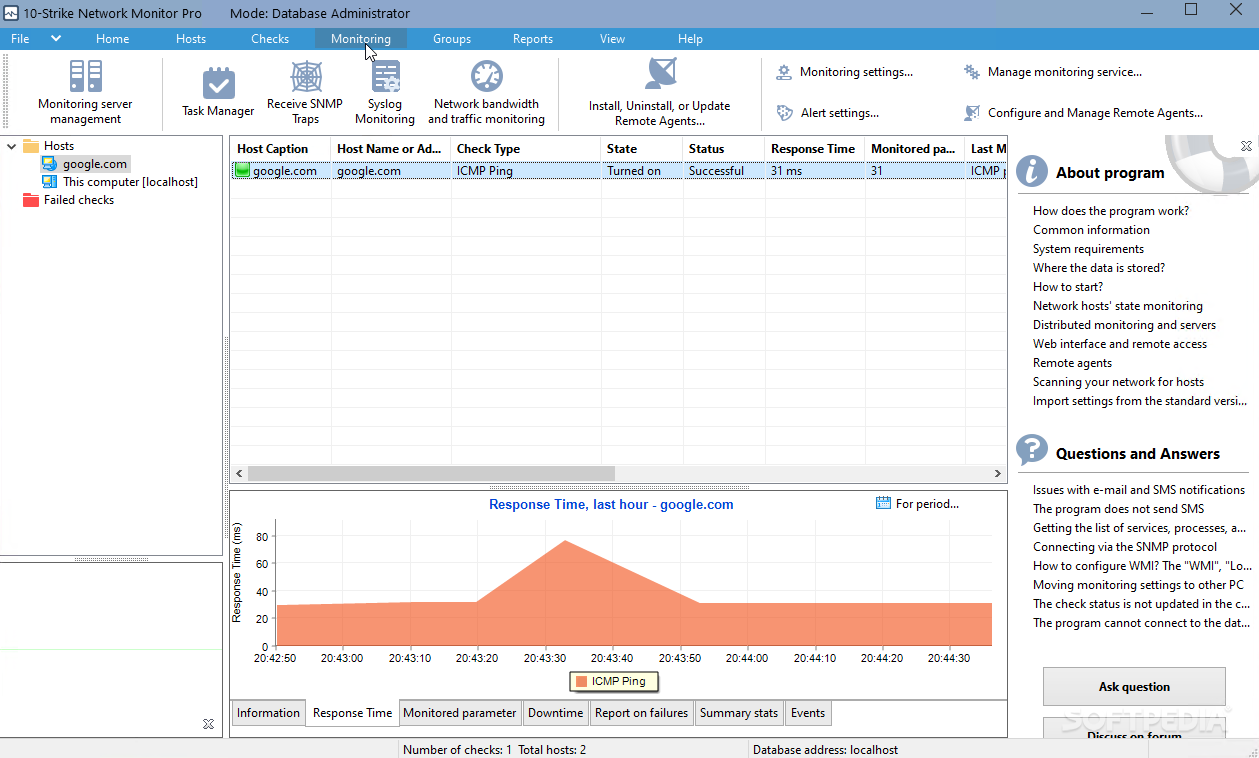Close the help side panel
The width and height of the screenshot is (1259, 758).
point(1246,146)
